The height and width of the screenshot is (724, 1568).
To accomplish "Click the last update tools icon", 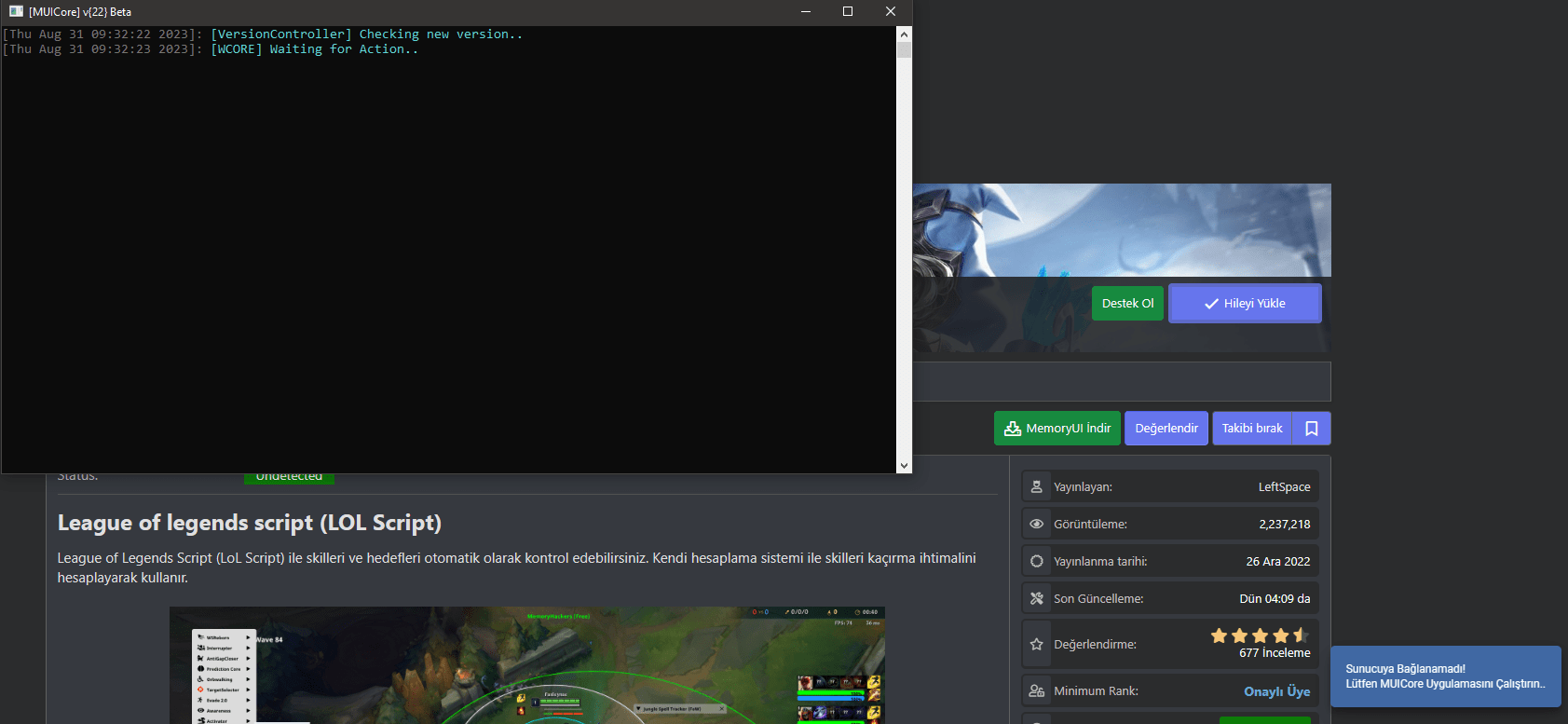I will point(1036,598).
